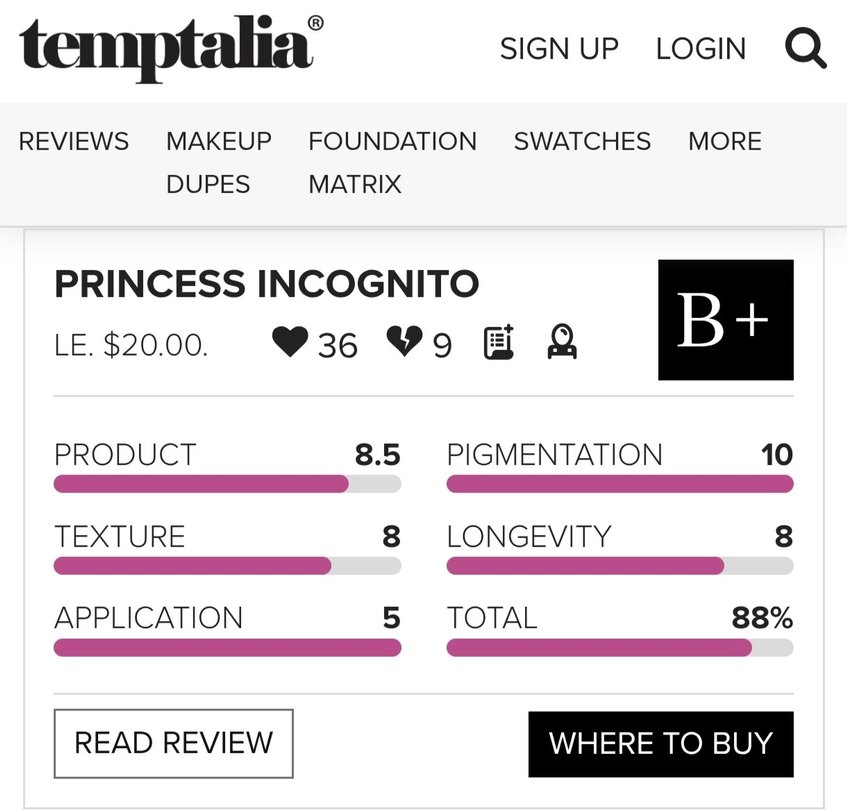This screenshot has width=847, height=810.
Task: Click the vanity mirror icon
Action: (x=562, y=343)
